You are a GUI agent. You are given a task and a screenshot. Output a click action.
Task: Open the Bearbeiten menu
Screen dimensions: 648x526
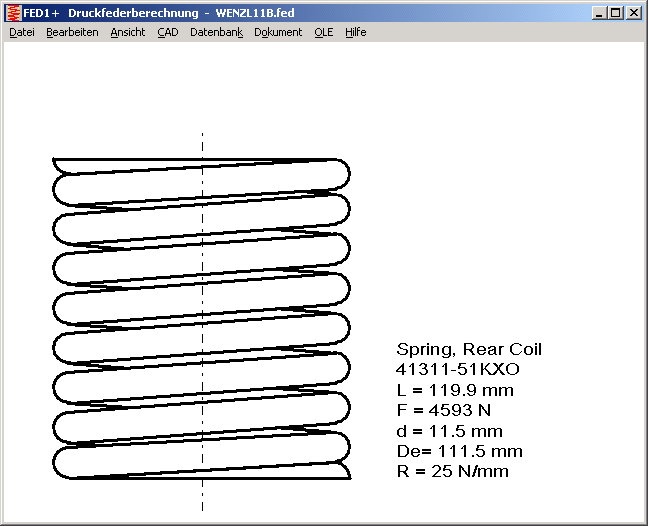pyautogui.click(x=72, y=32)
